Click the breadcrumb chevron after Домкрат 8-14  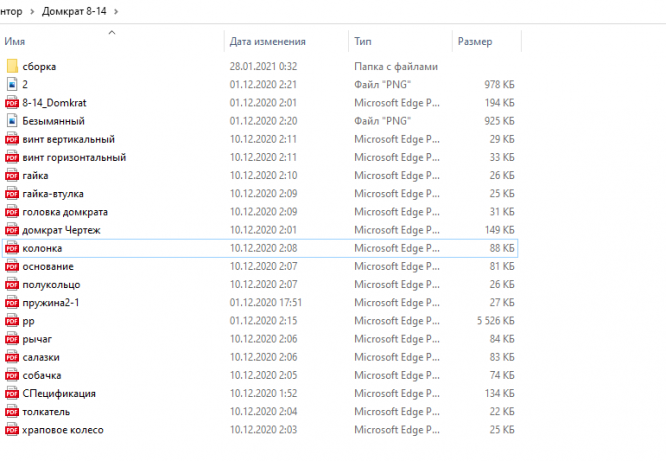click(x=116, y=11)
